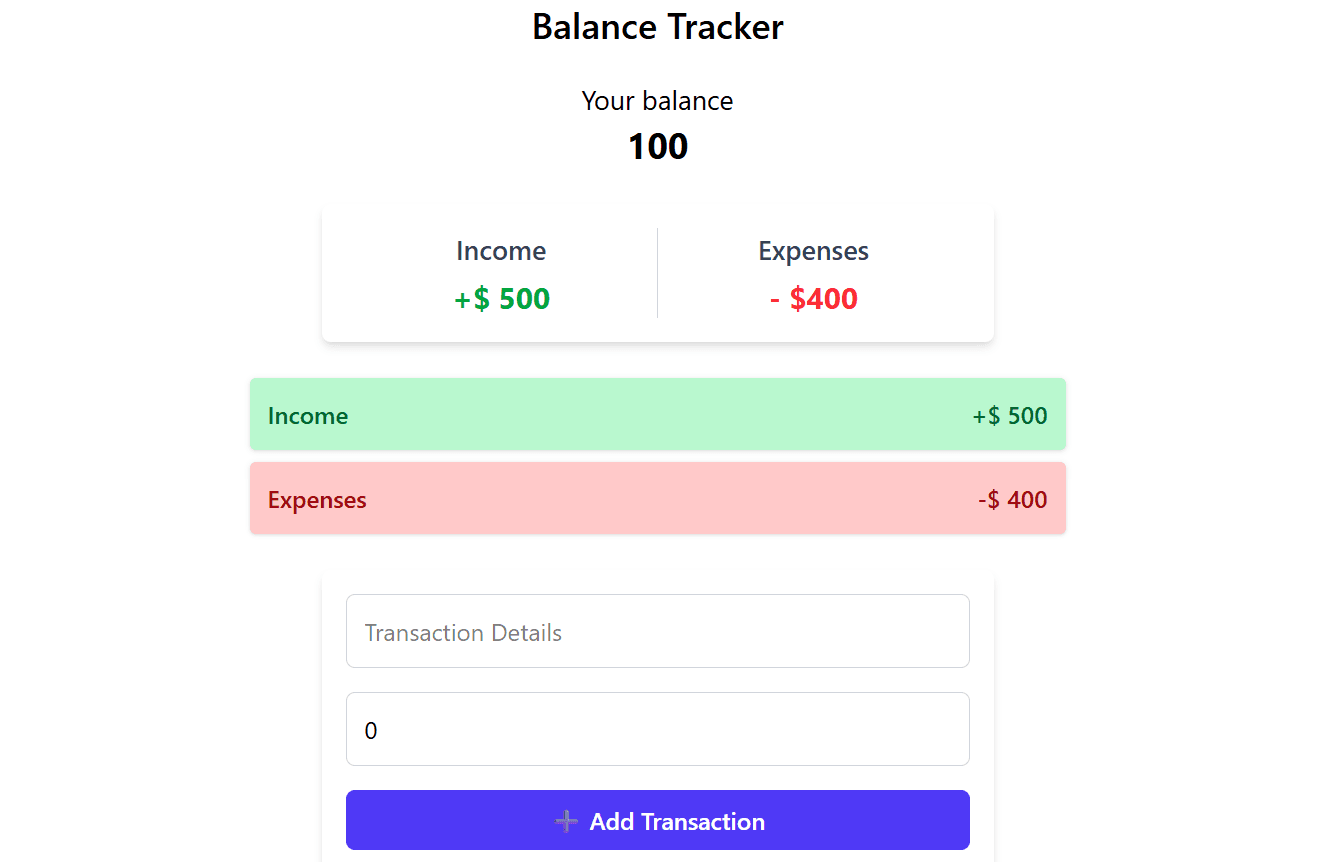Viewport: 1323px width, 862px height.
Task: Click the -$400 value inside the Expenses row
Action: pos(1013,498)
